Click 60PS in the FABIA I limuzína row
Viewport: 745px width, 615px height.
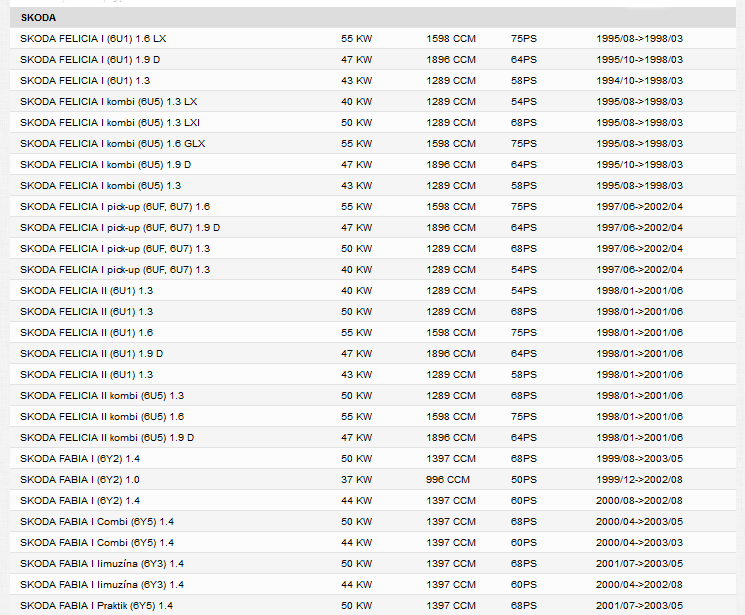(524, 585)
